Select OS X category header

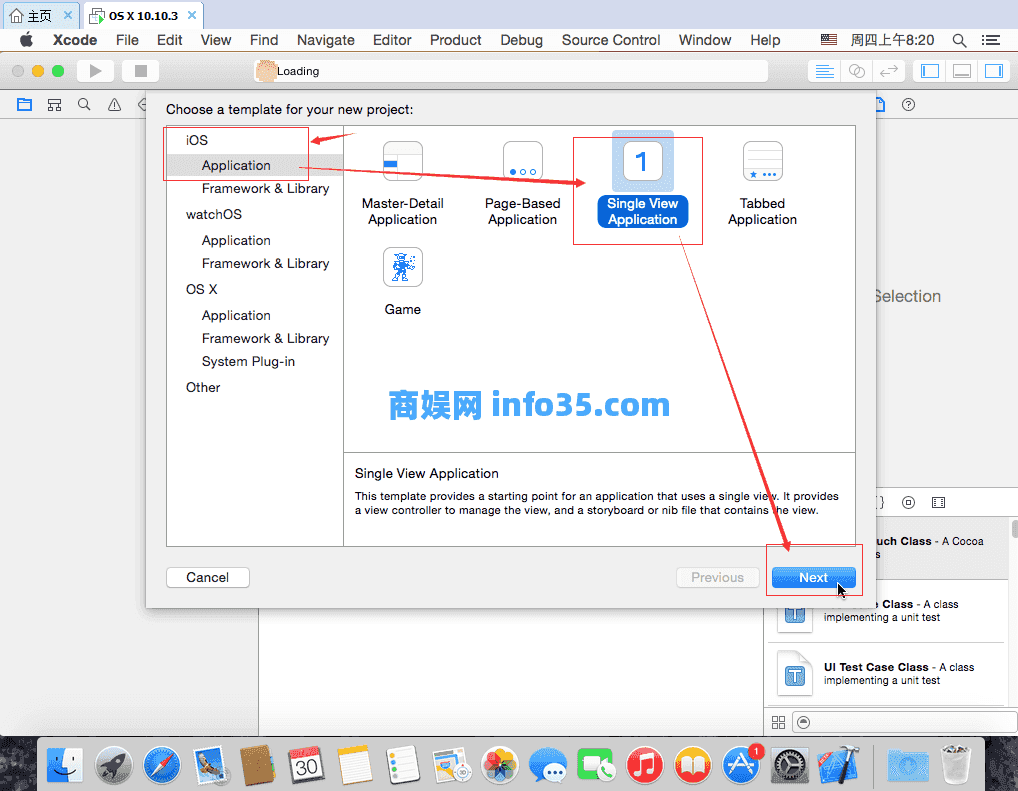201,289
